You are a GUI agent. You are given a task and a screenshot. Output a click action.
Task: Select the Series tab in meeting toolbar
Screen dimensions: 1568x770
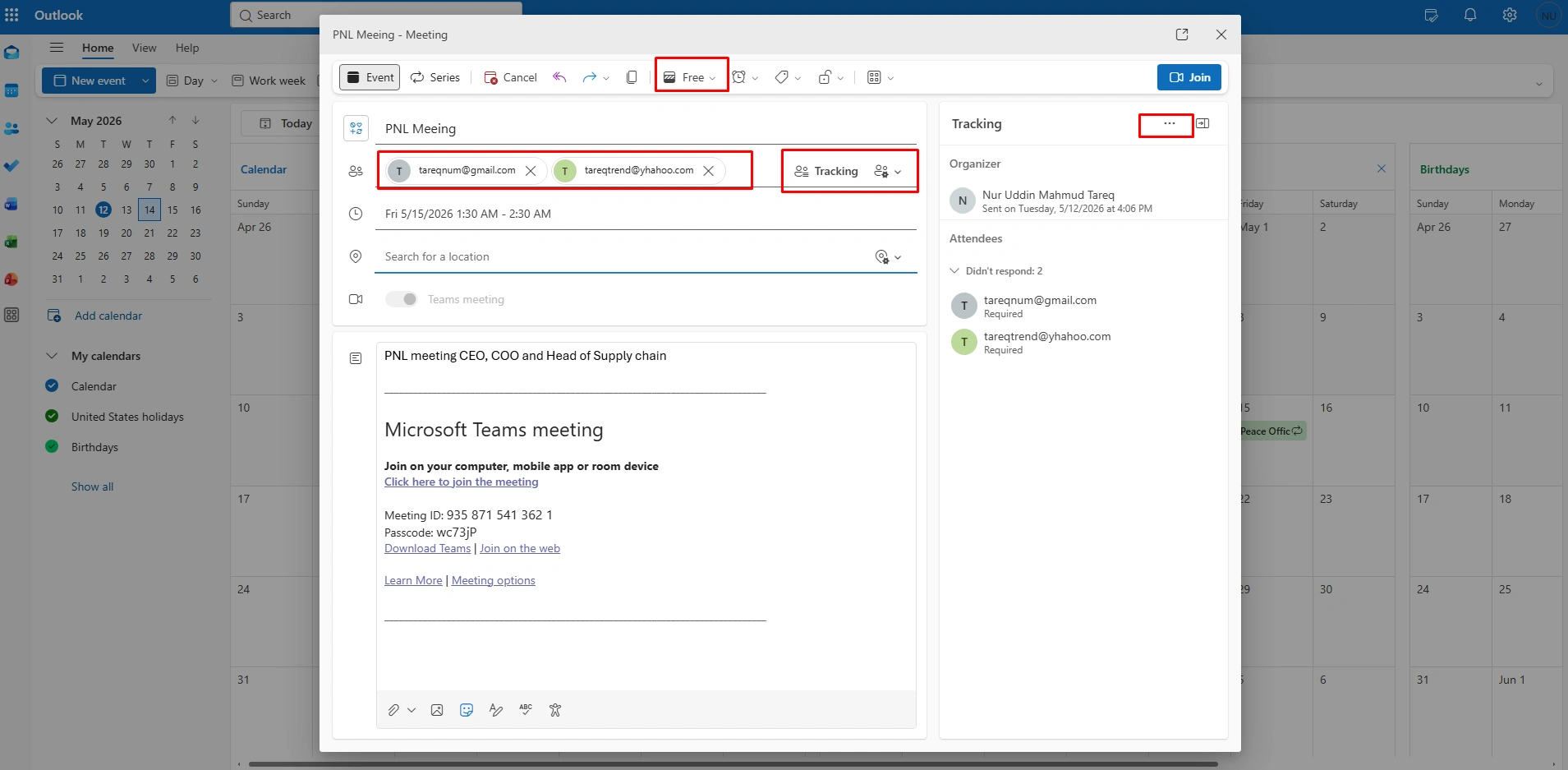435,77
